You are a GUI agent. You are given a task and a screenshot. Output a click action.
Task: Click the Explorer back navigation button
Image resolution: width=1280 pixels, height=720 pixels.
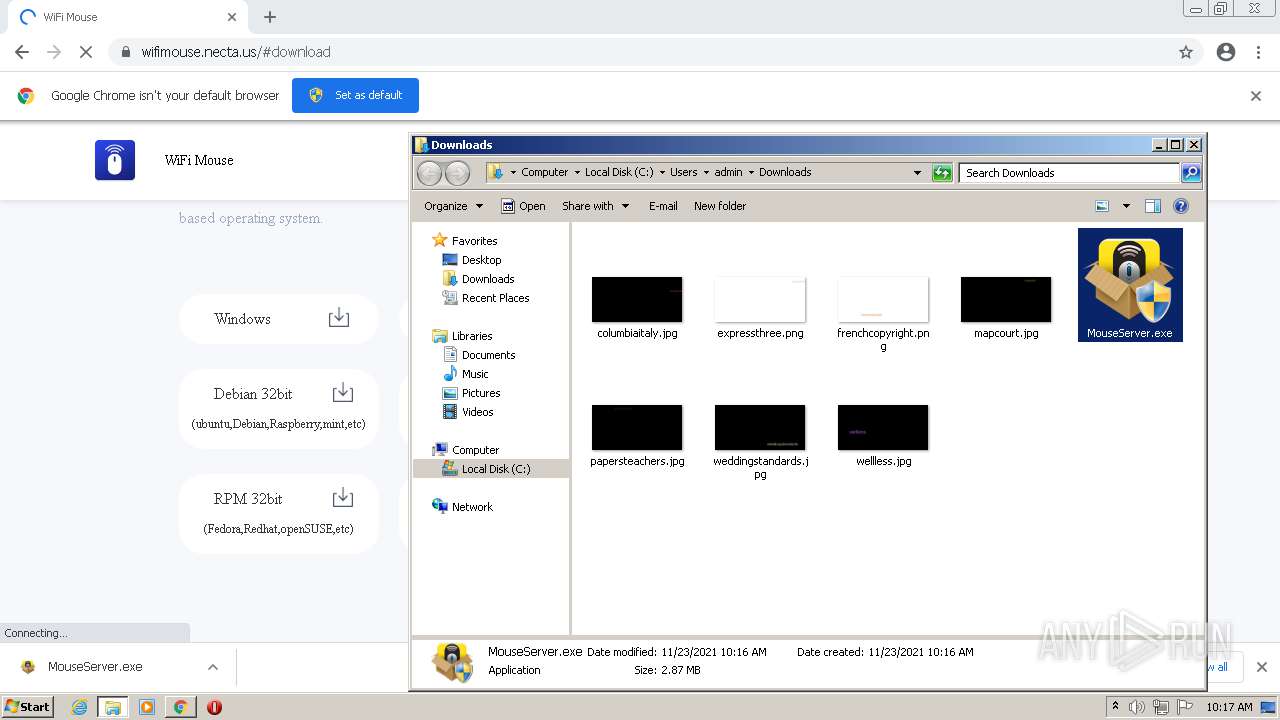(429, 173)
